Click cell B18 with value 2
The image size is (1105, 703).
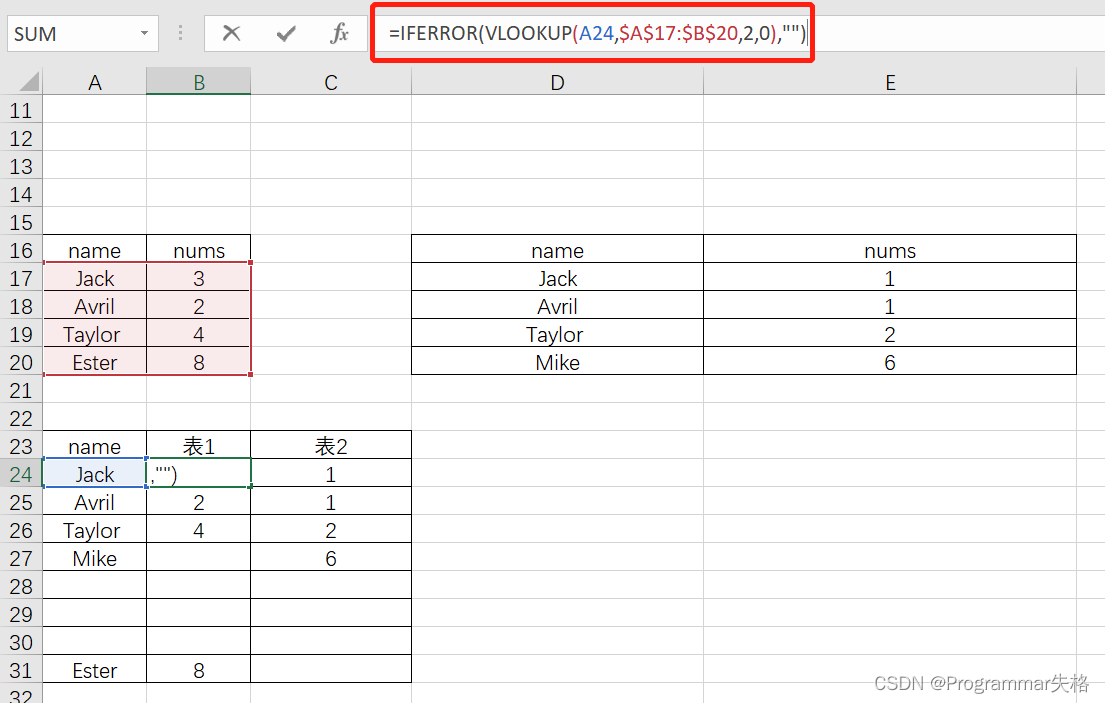pos(199,306)
